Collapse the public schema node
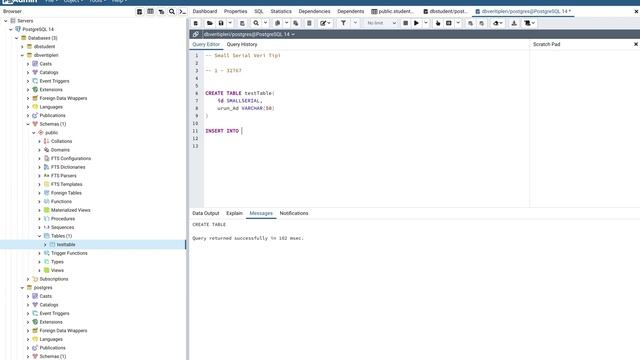Image resolution: width=640 pixels, height=360 pixels. [34, 133]
